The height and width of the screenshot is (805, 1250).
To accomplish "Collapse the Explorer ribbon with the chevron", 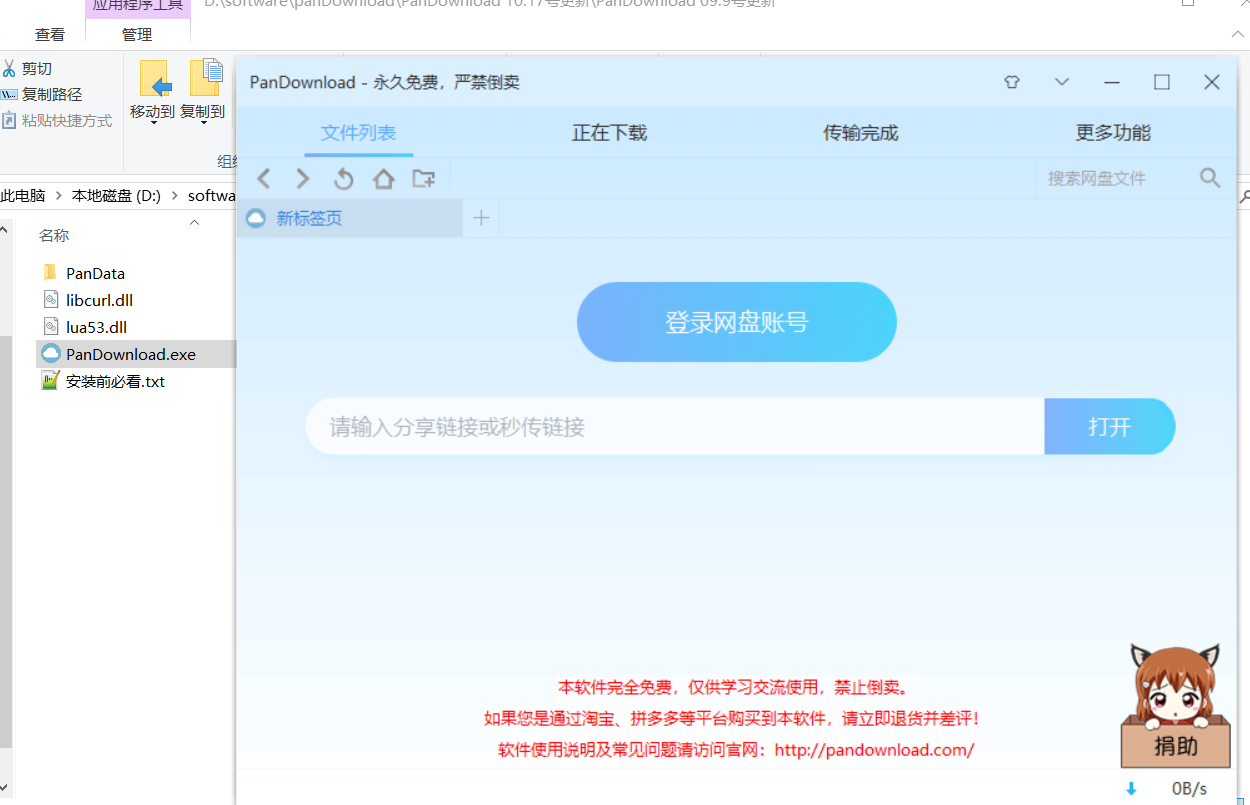I will 1237,34.
